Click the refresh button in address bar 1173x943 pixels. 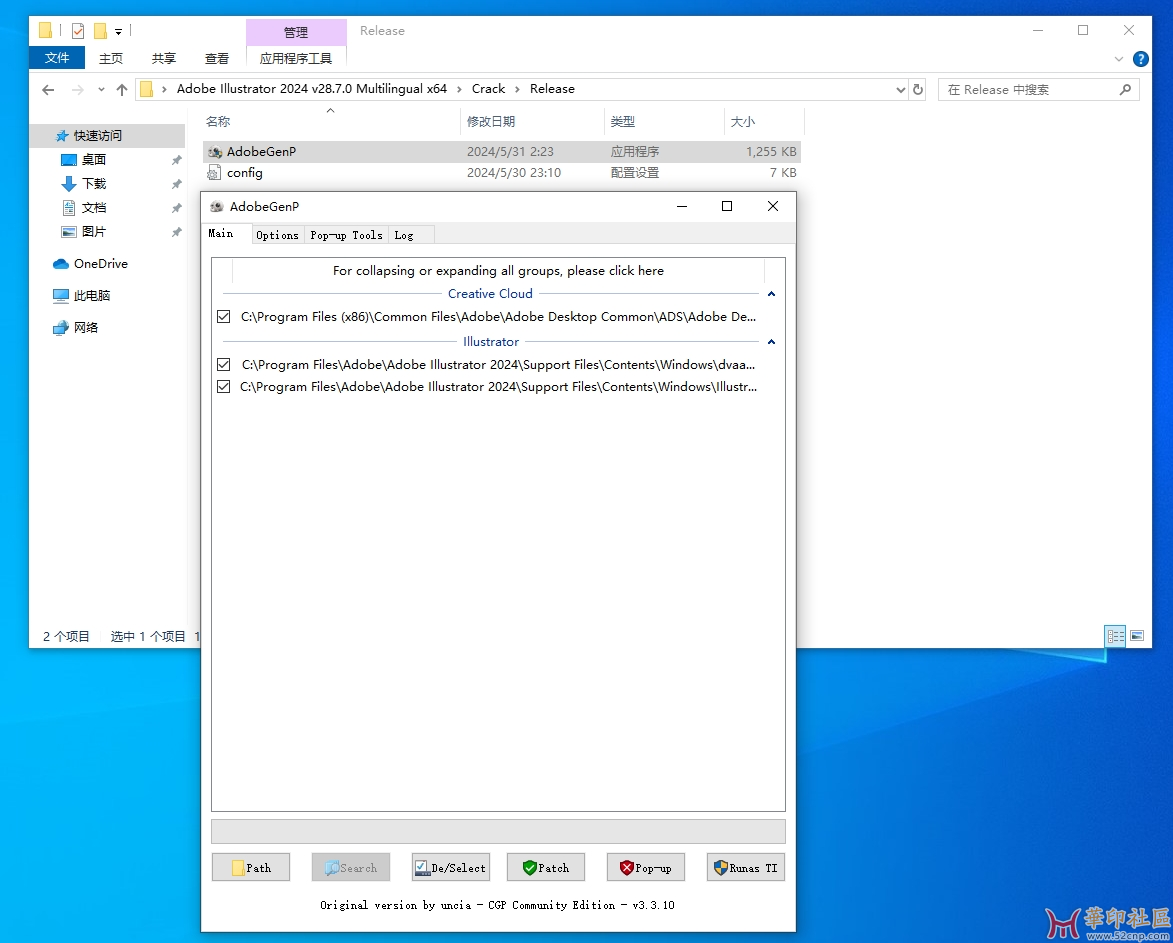click(x=918, y=90)
